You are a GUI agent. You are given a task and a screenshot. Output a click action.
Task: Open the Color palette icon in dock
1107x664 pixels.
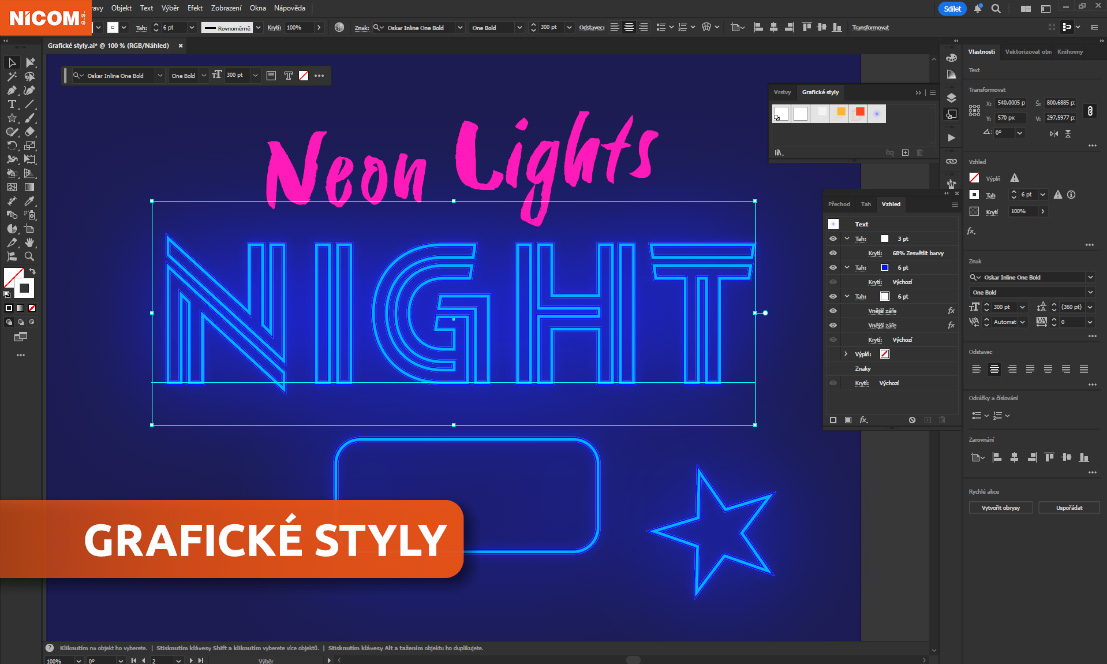point(951,58)
